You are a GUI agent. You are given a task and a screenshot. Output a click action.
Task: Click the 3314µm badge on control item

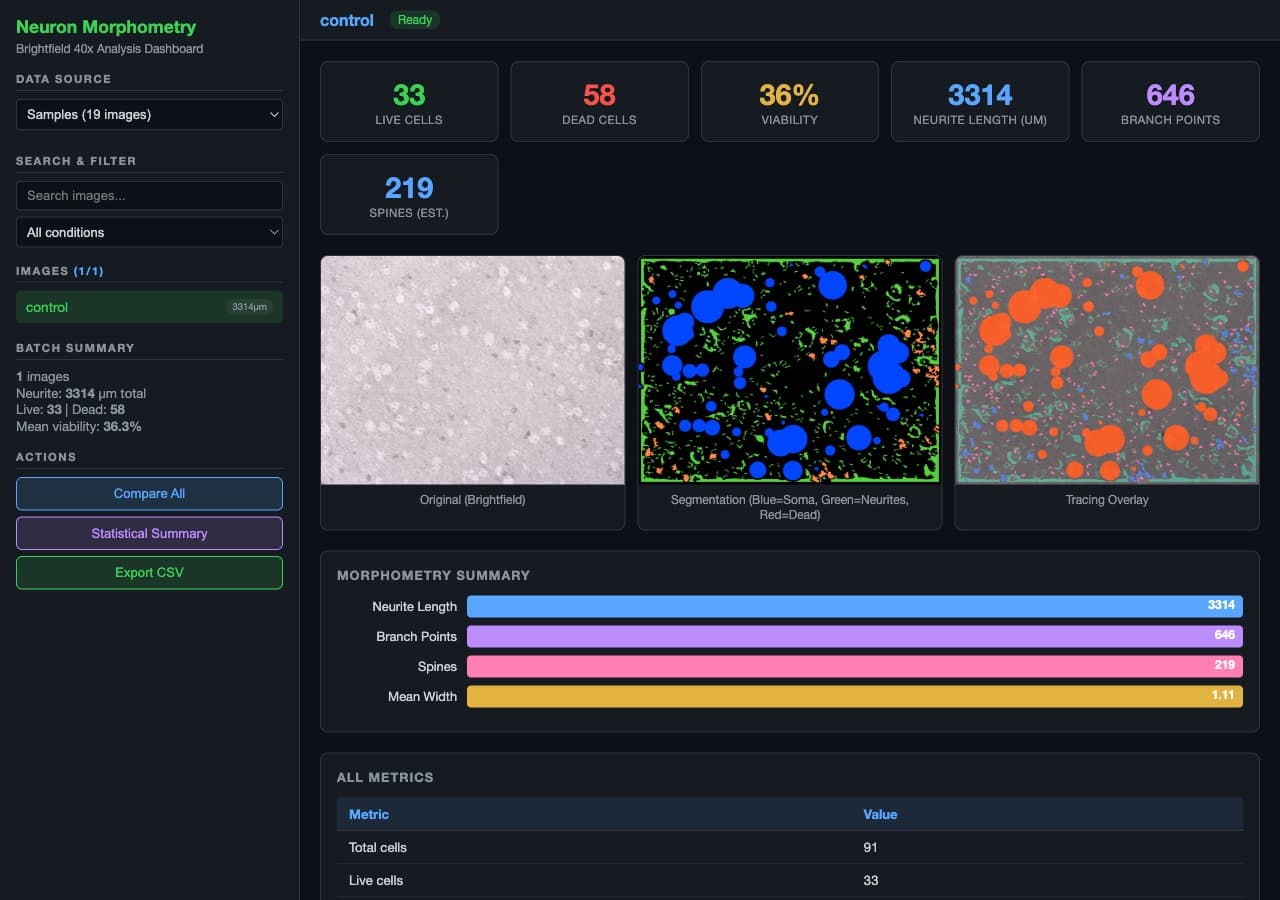tap(249, 307)
